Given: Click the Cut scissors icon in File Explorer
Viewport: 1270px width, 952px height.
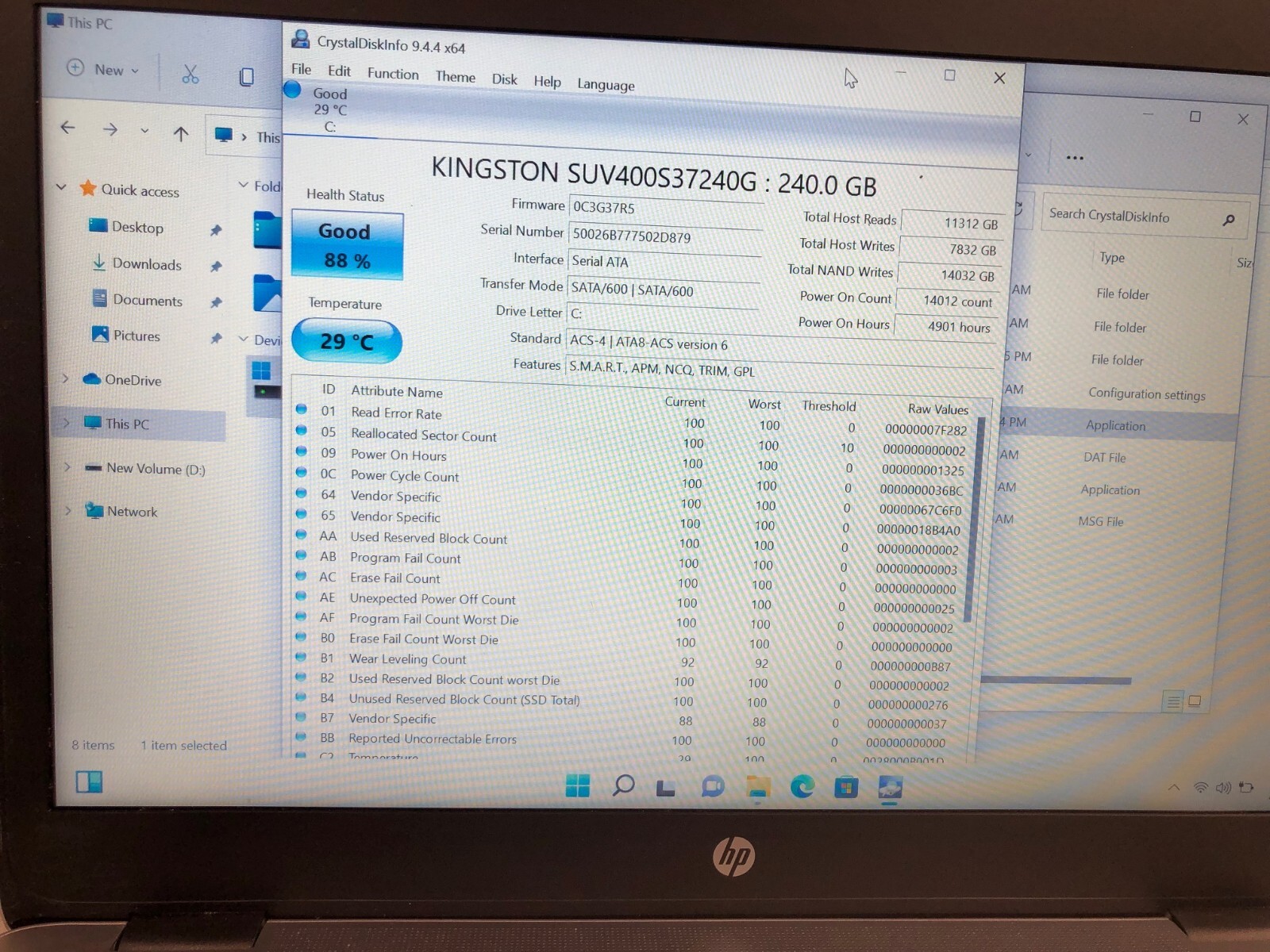Looking at the screenshot, I should click(x=190, y=75).
